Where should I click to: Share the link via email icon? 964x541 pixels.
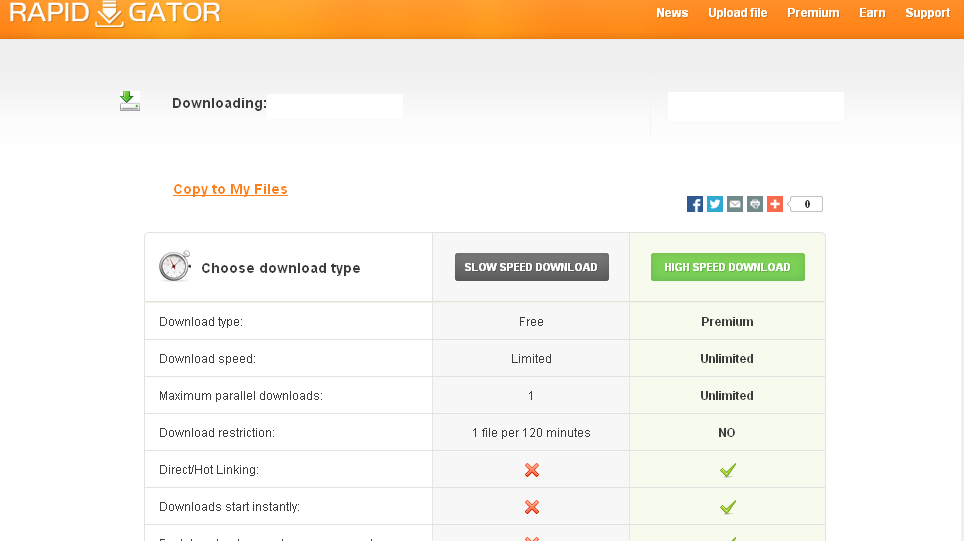tap(735, 204)
